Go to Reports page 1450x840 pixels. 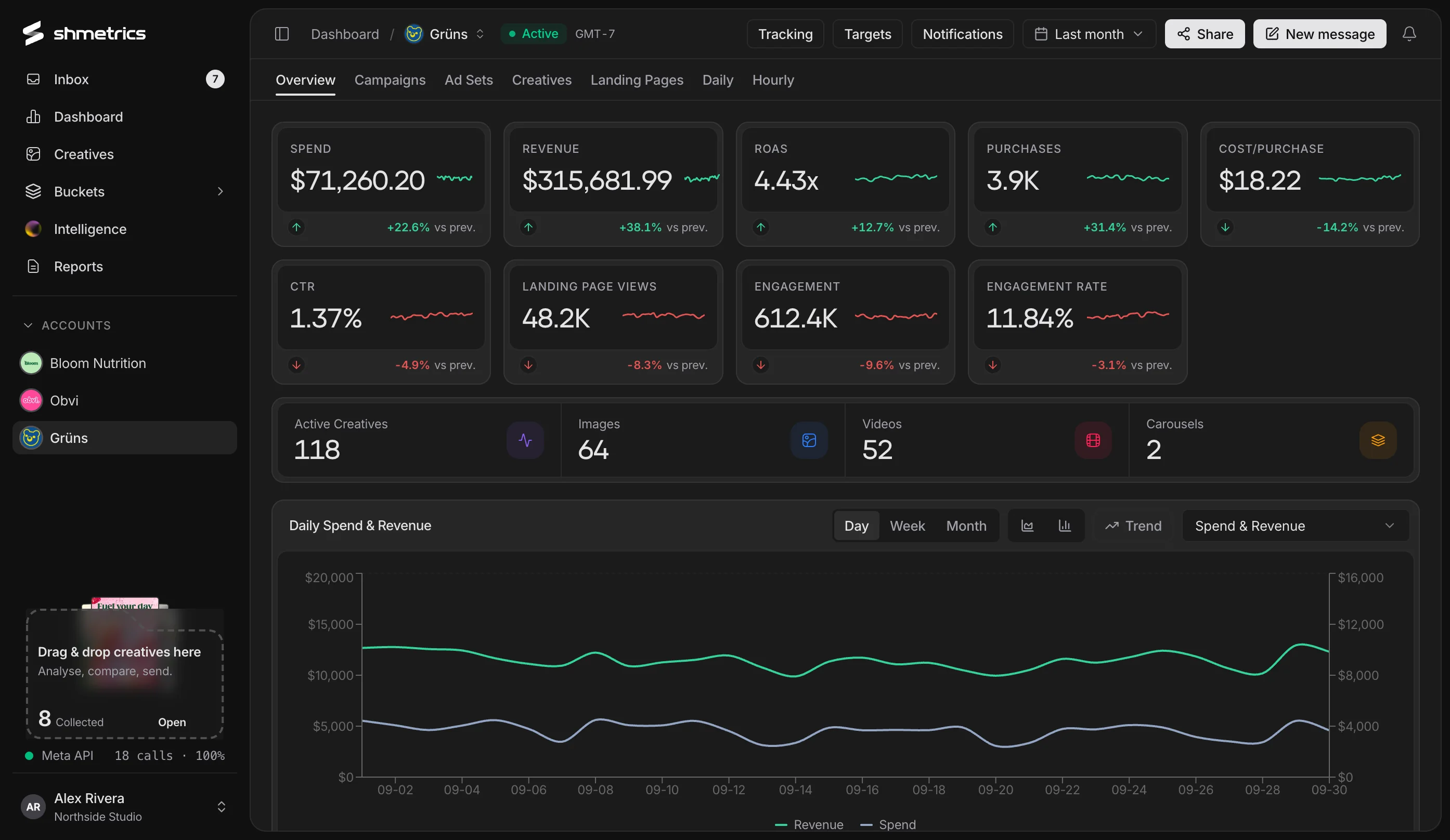(124, 266)
